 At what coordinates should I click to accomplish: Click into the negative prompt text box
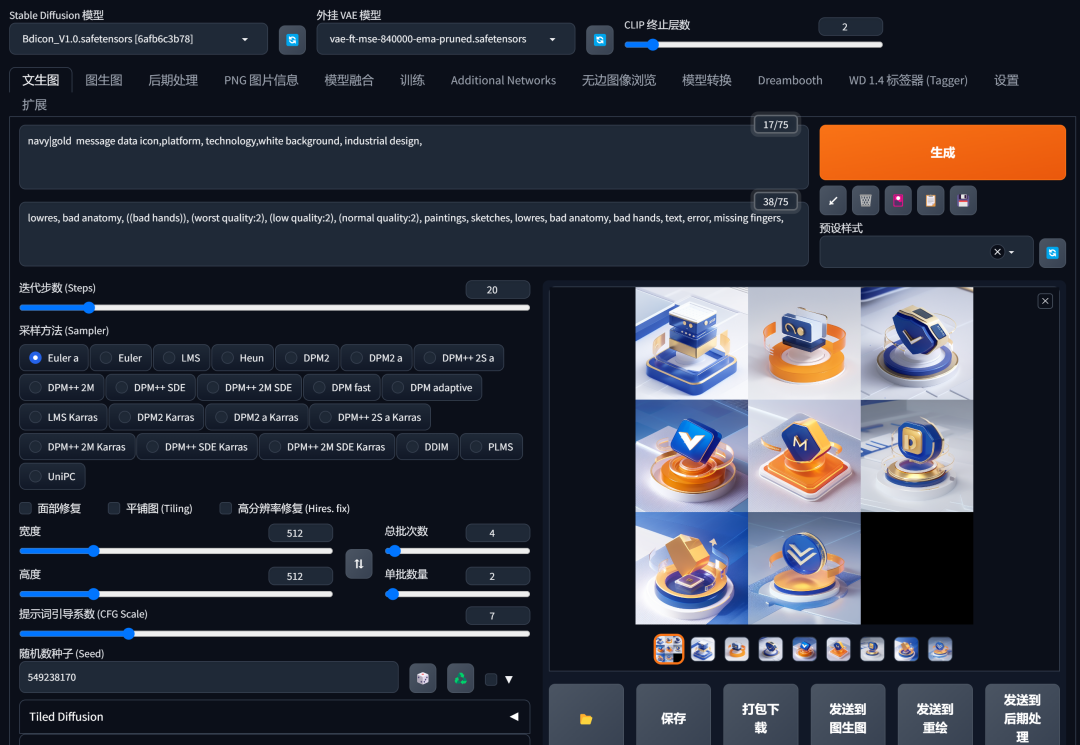[413, 234]
